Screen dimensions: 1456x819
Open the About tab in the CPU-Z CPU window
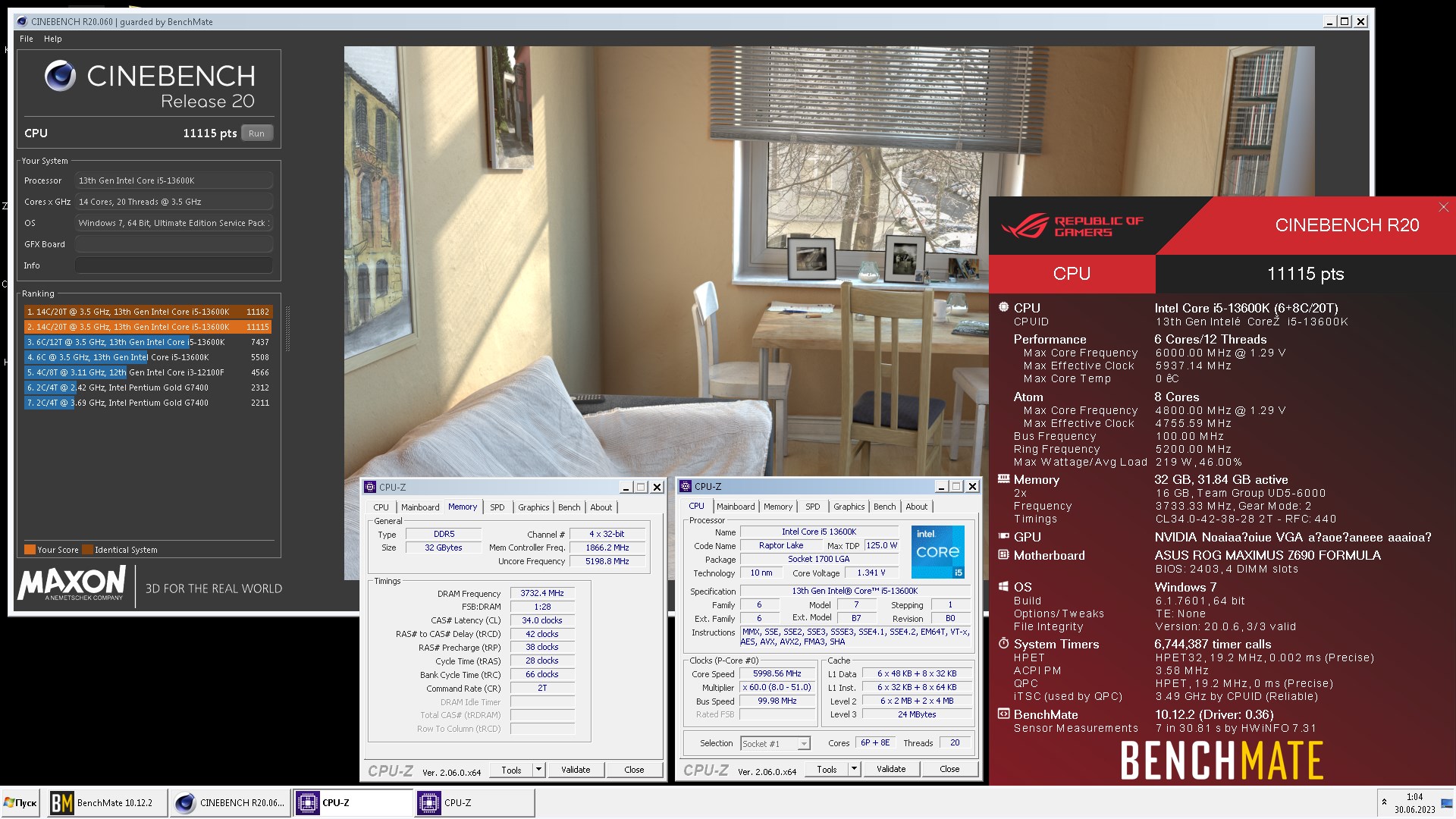coord(916,507)
